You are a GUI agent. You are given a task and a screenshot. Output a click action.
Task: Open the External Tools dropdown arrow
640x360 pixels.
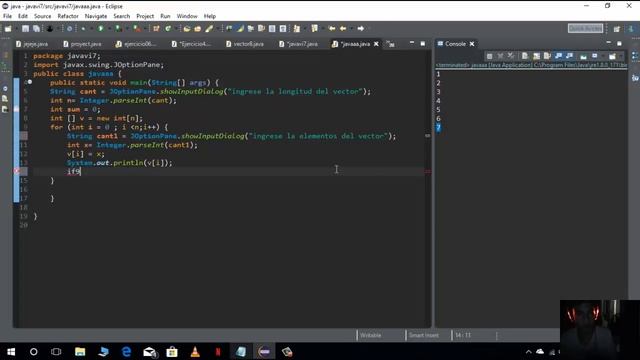pos(145,29)
